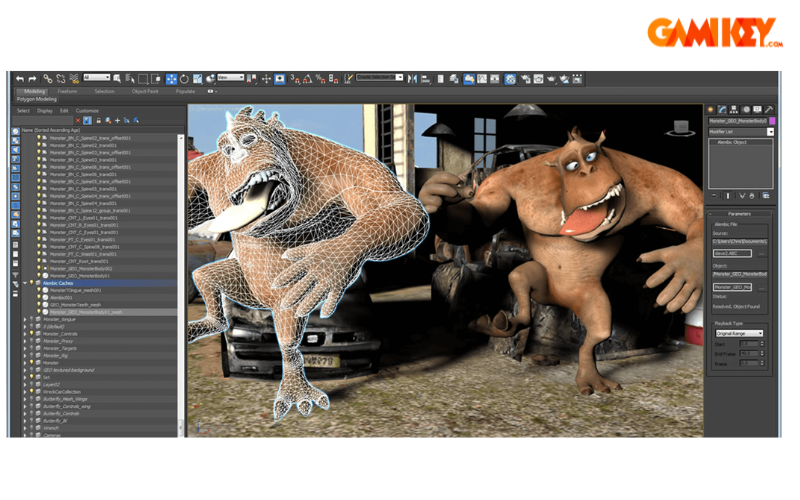Switch to the Populate ribbon tab

[185, 91]
